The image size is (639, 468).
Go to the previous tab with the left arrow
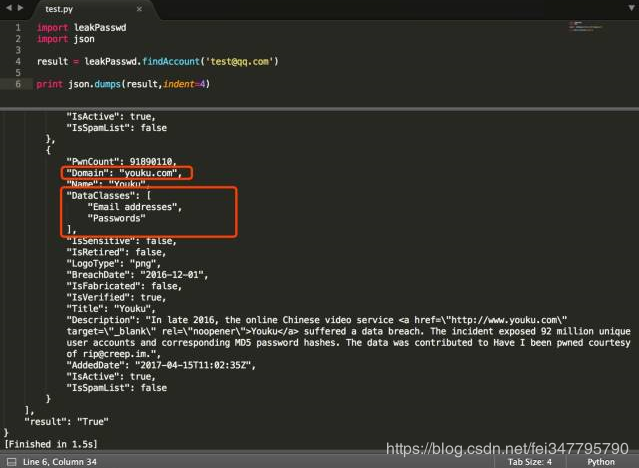pos(9,7)
